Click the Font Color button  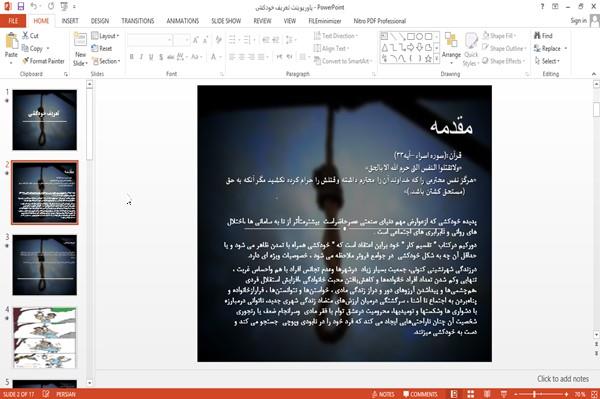[x=214, y=57]
